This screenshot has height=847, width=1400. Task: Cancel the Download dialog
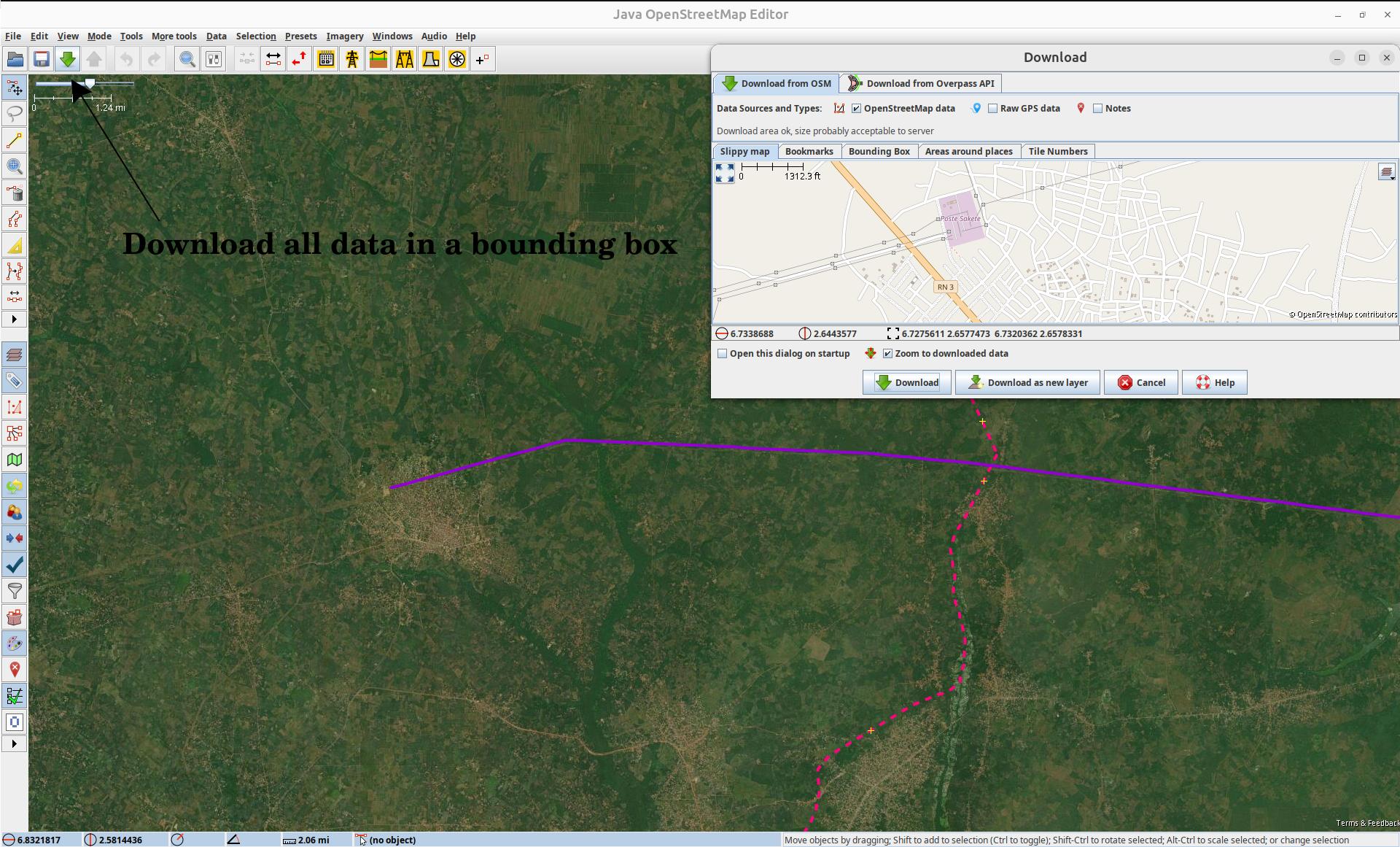tap(1140, 383)
